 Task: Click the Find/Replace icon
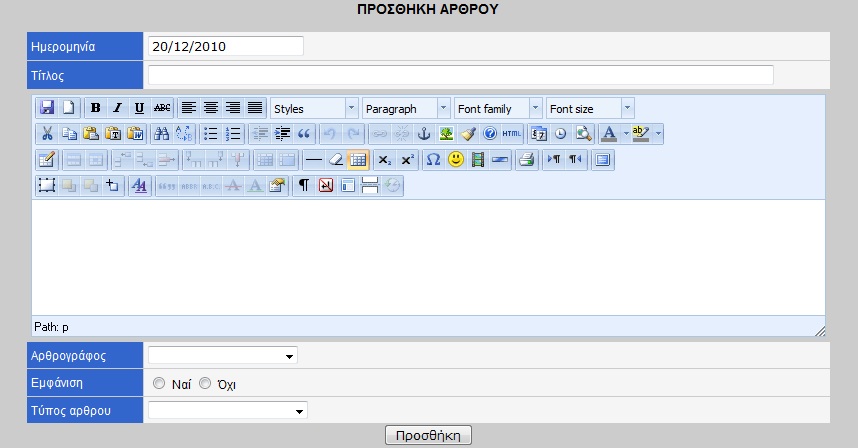click(184, 133)
